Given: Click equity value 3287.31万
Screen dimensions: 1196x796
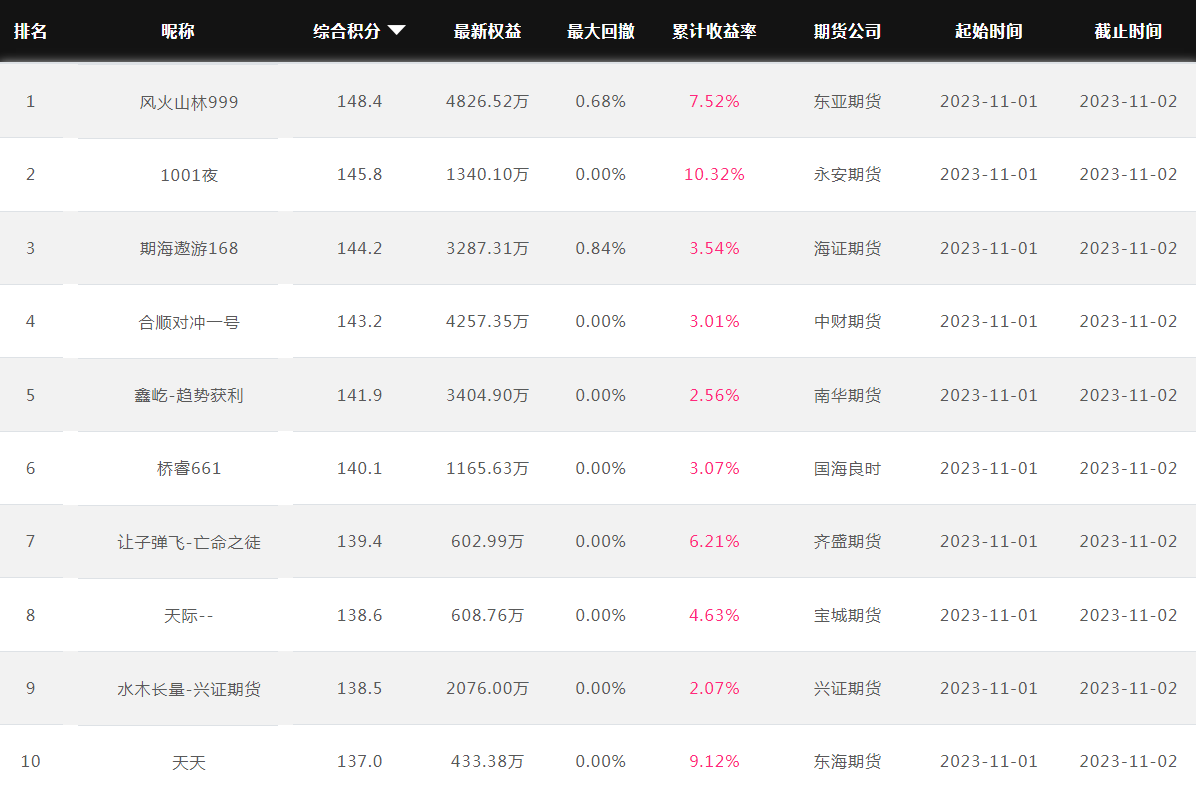Looking at the screenshot, I should (487, 249).
